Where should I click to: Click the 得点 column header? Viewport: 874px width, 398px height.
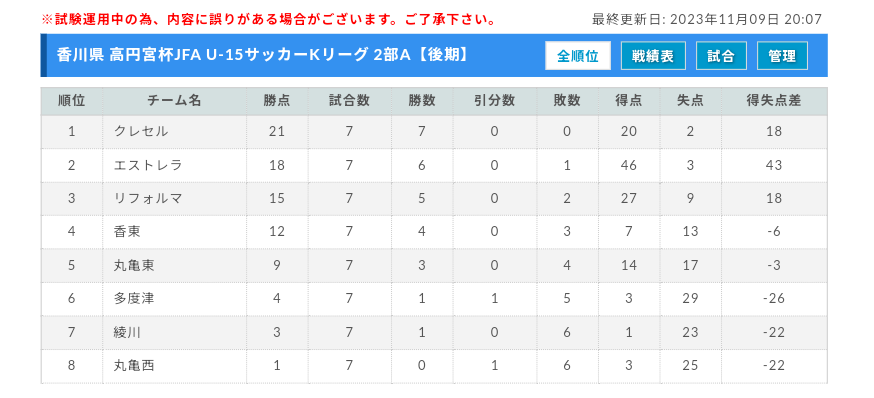pyautogui.click(x=629, y=101)
